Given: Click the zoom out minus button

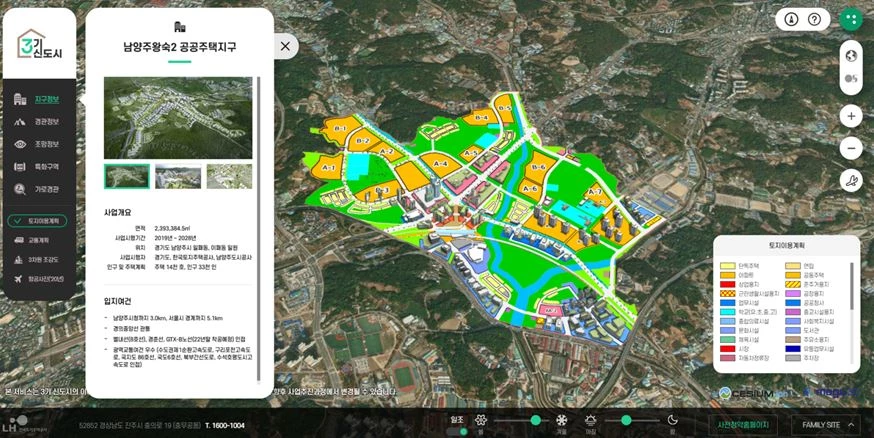Looking at the screenshot, I should 851,149.
